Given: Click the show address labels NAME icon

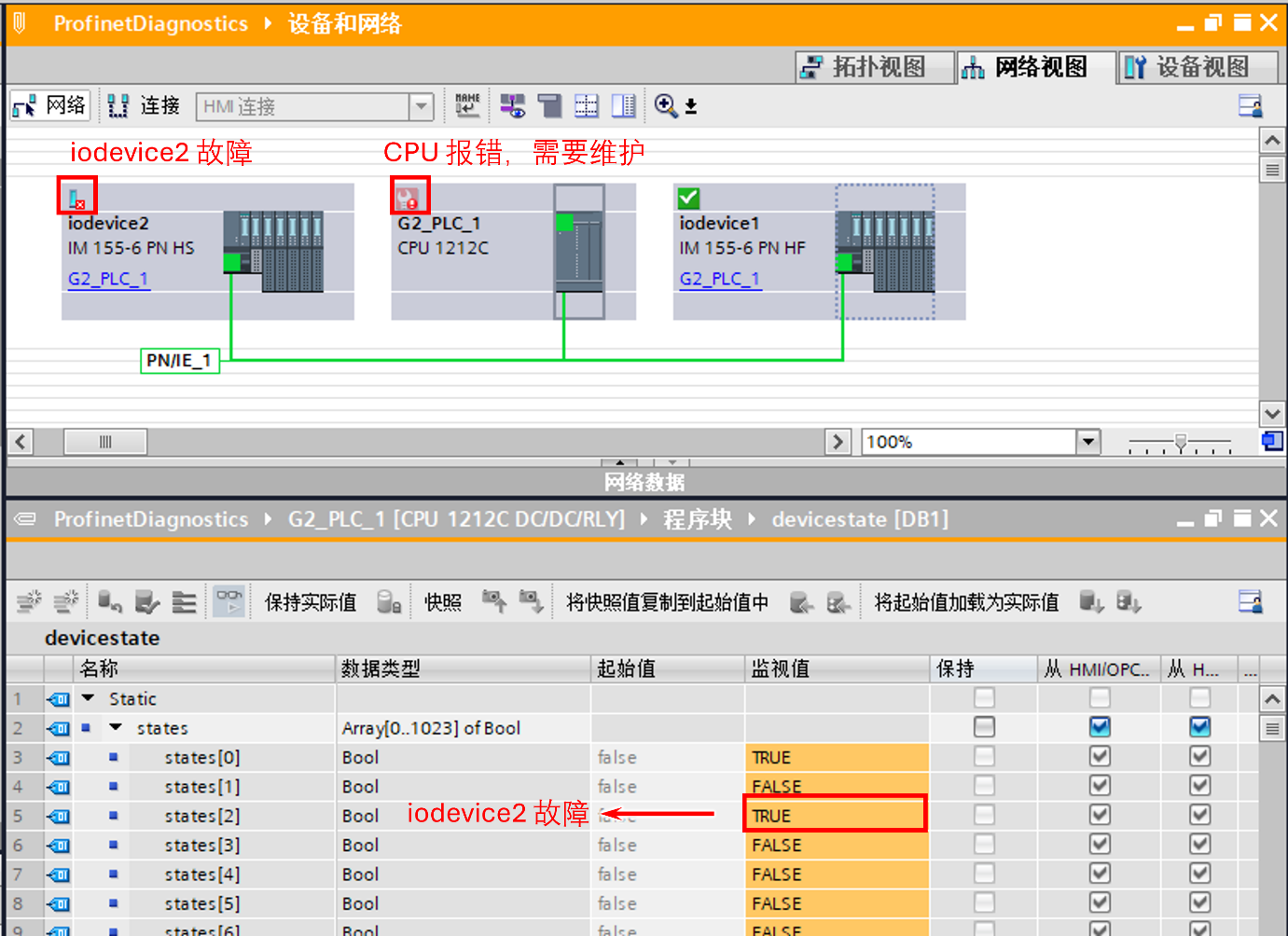Looking at the screenshot, I should [x=467, y=105].
